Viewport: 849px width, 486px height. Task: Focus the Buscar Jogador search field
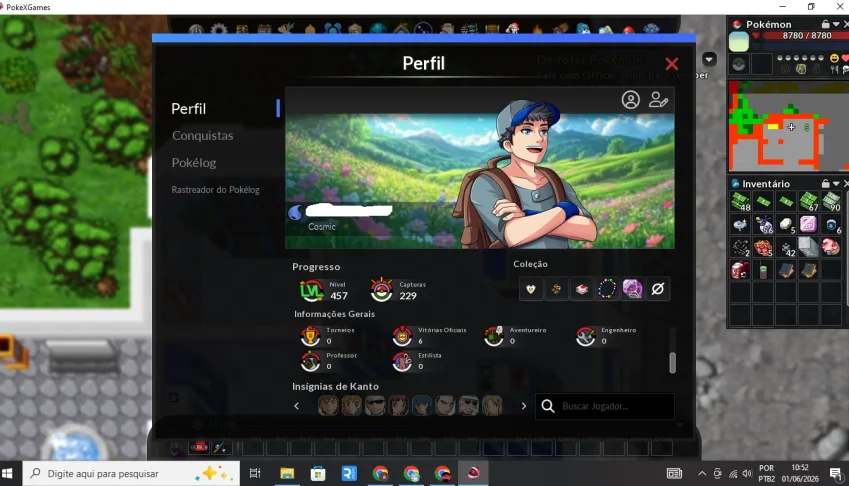[605, 406]
